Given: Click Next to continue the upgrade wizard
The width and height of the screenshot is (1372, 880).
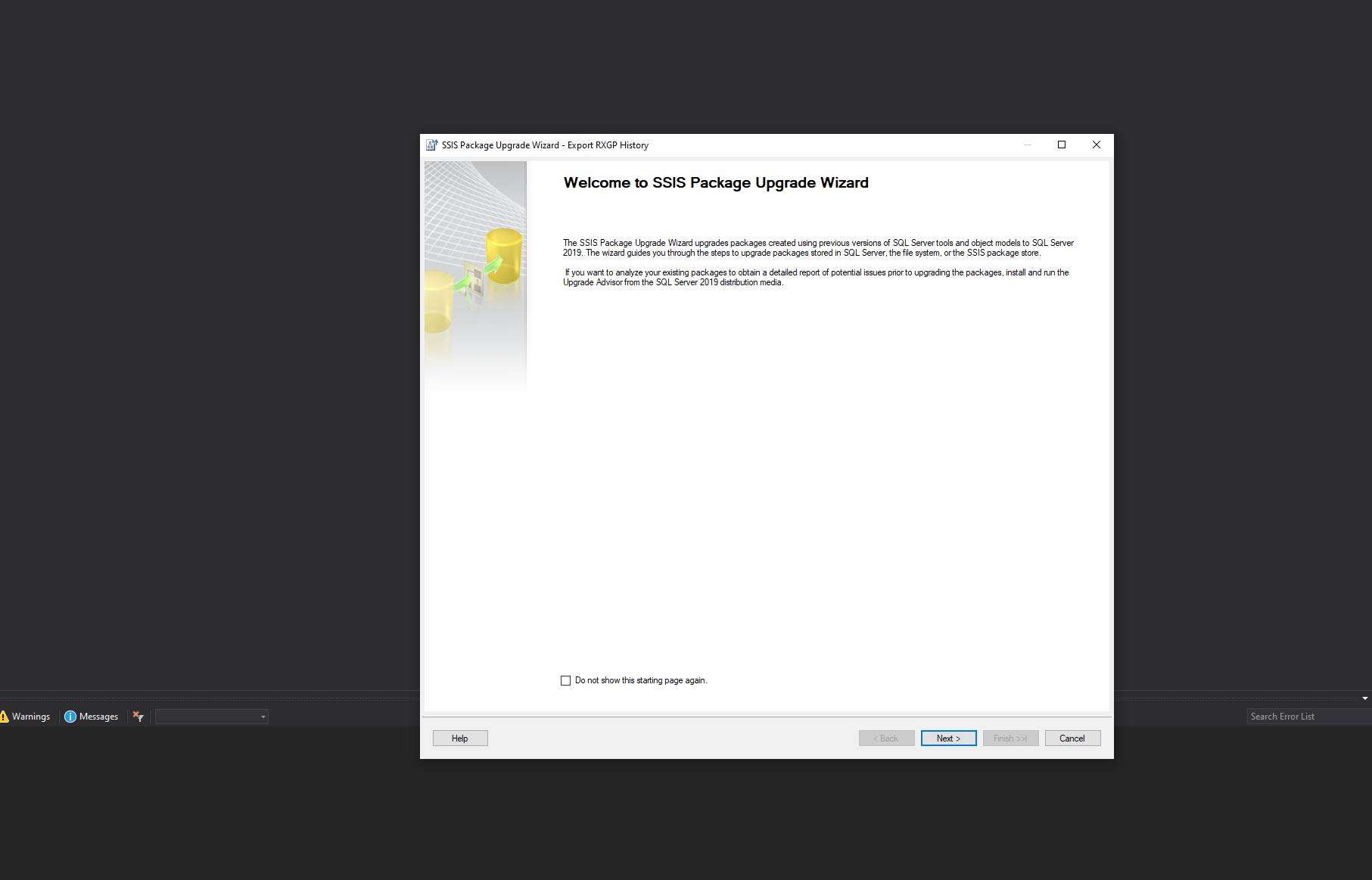Looking at the screenshot, I should pos(948,739).
